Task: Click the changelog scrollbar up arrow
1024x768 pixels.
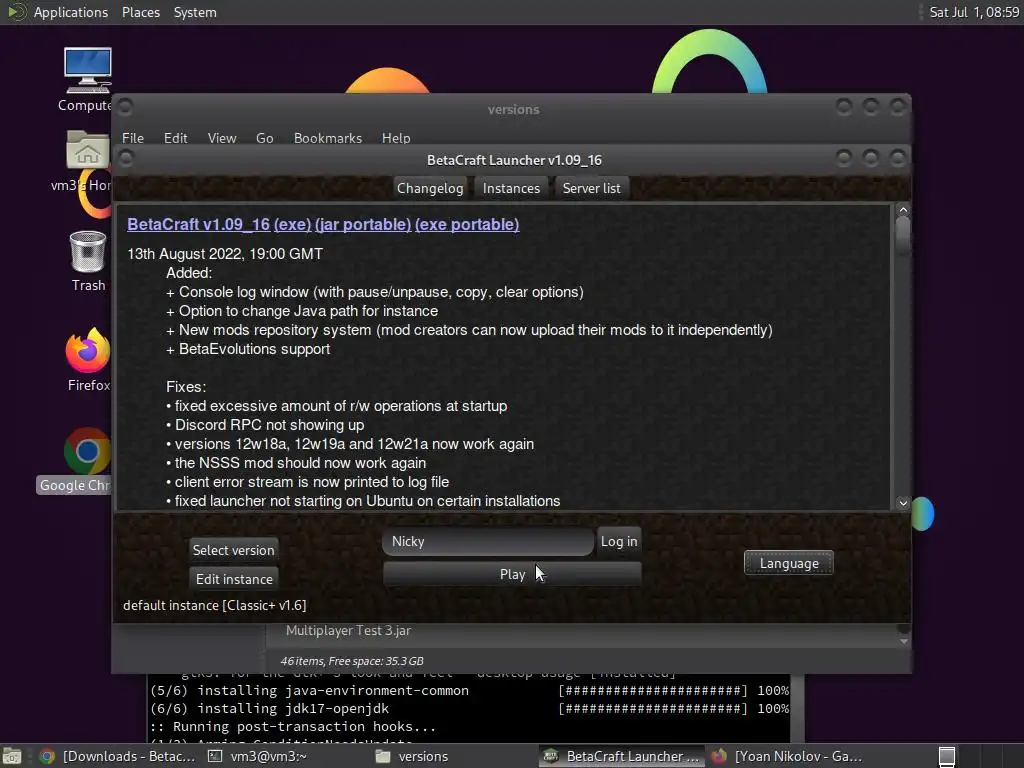Action: pyautogui.click(x=903, y=210)
